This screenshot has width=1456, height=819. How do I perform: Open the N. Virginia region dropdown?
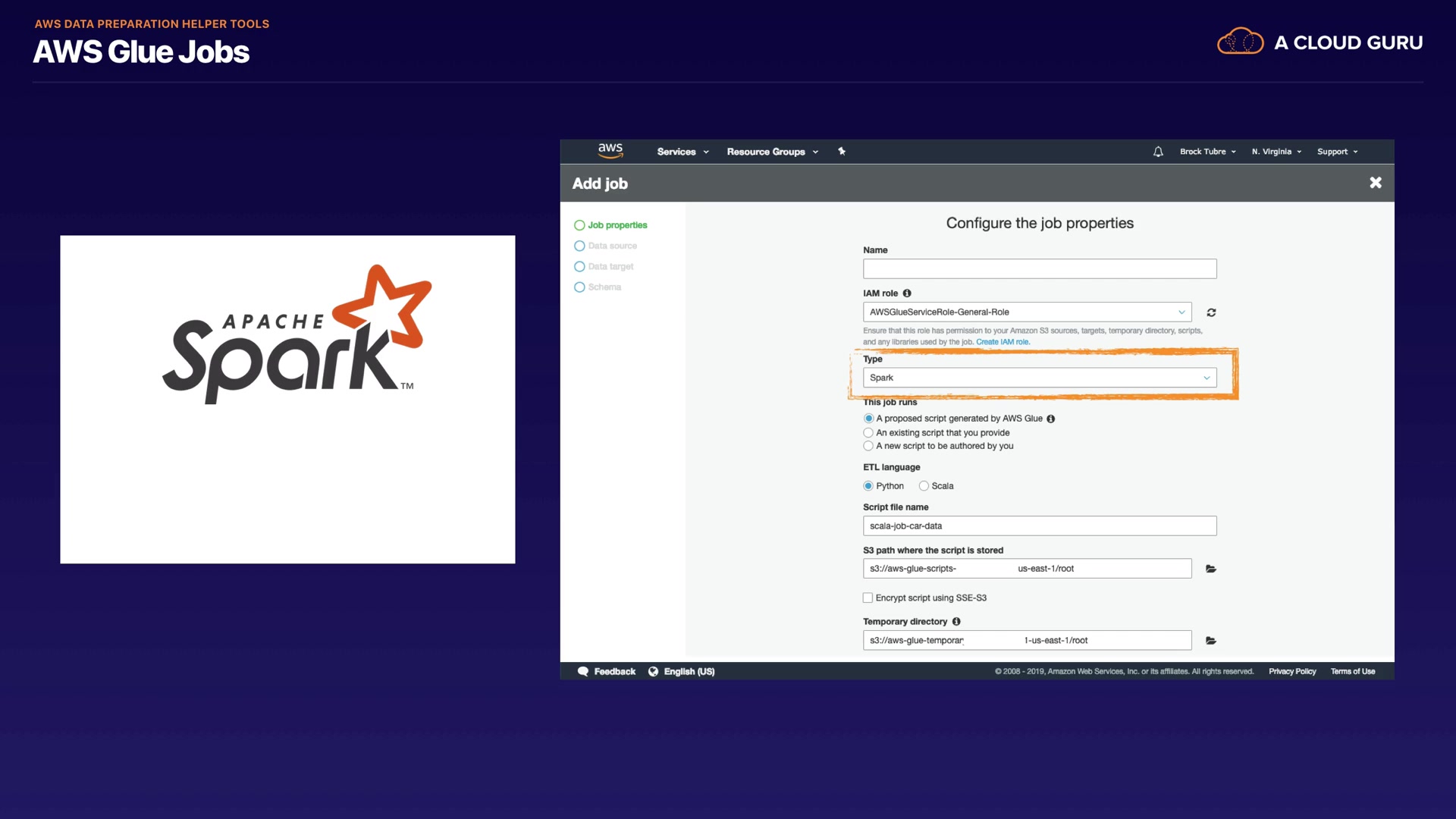coord(1276,152)
